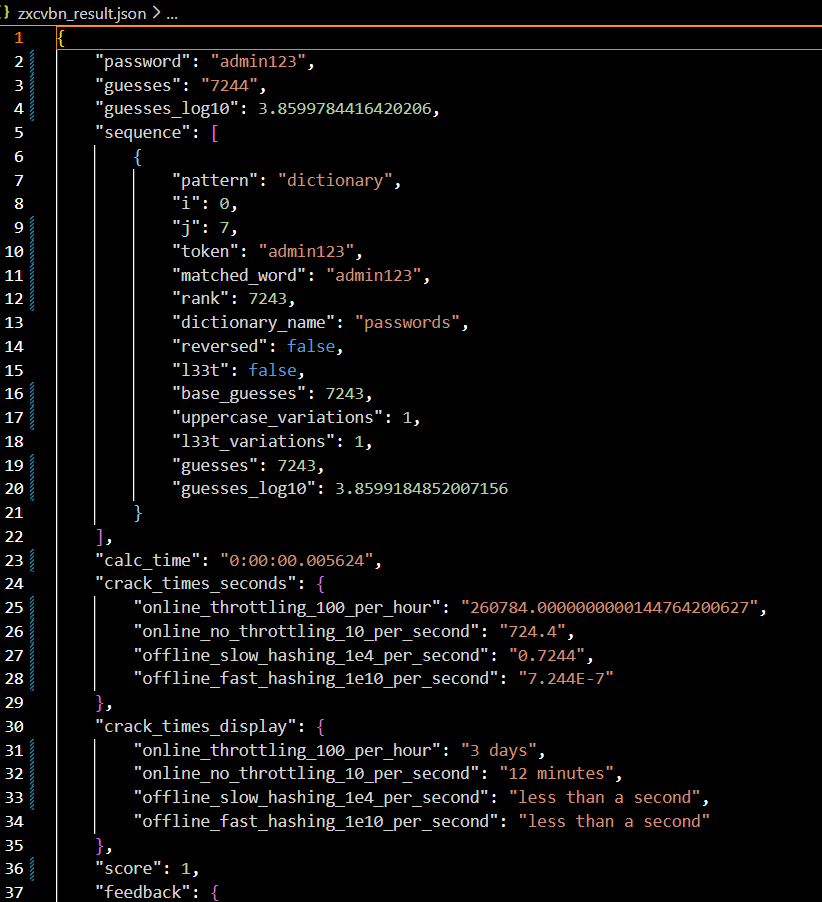
Task: Click the JSON file icon in breadcrumb
Action: [6, 15]
